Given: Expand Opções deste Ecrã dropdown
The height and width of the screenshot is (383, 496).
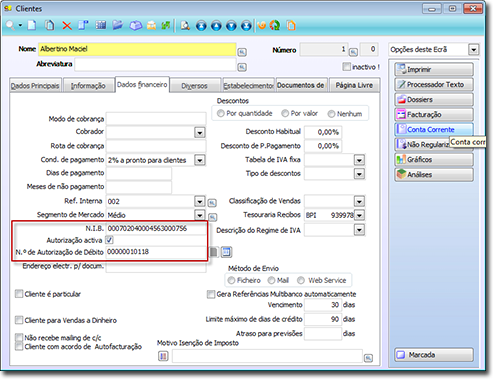Looking at the screenshot, I should 474,50.
